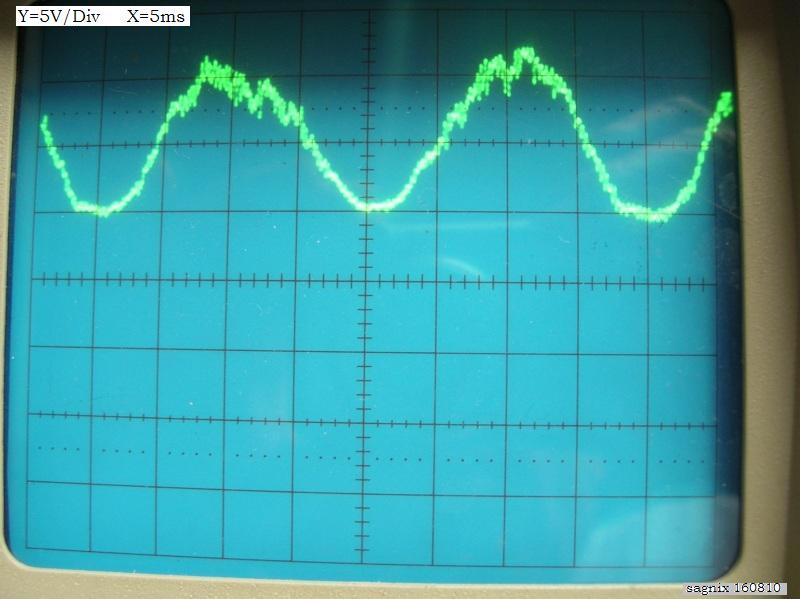
Task: Click the sagnix 160810 caption text
Action: (x=733, y=588)
